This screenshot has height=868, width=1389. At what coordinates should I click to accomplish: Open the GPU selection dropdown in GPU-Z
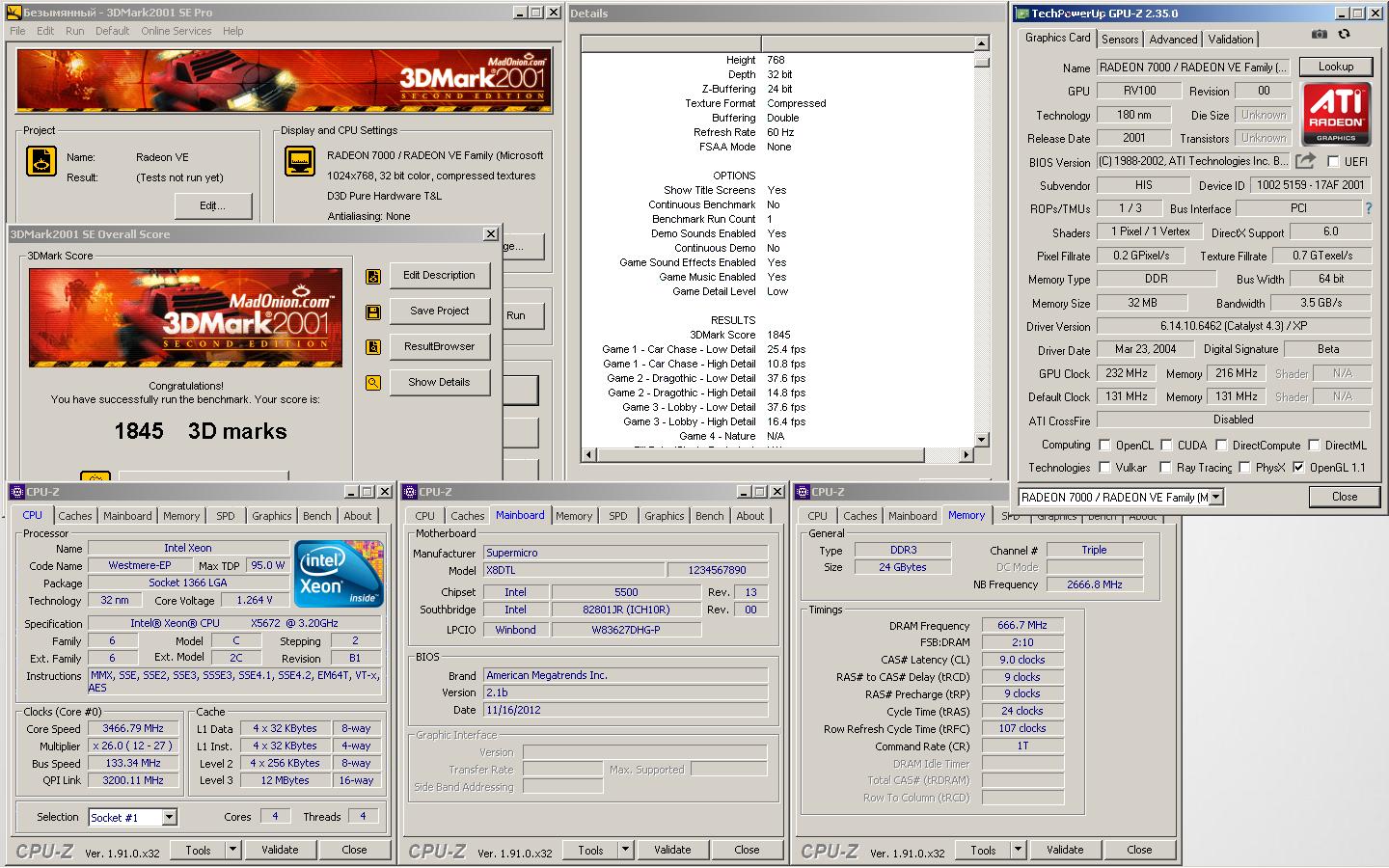click(1215, 497)
